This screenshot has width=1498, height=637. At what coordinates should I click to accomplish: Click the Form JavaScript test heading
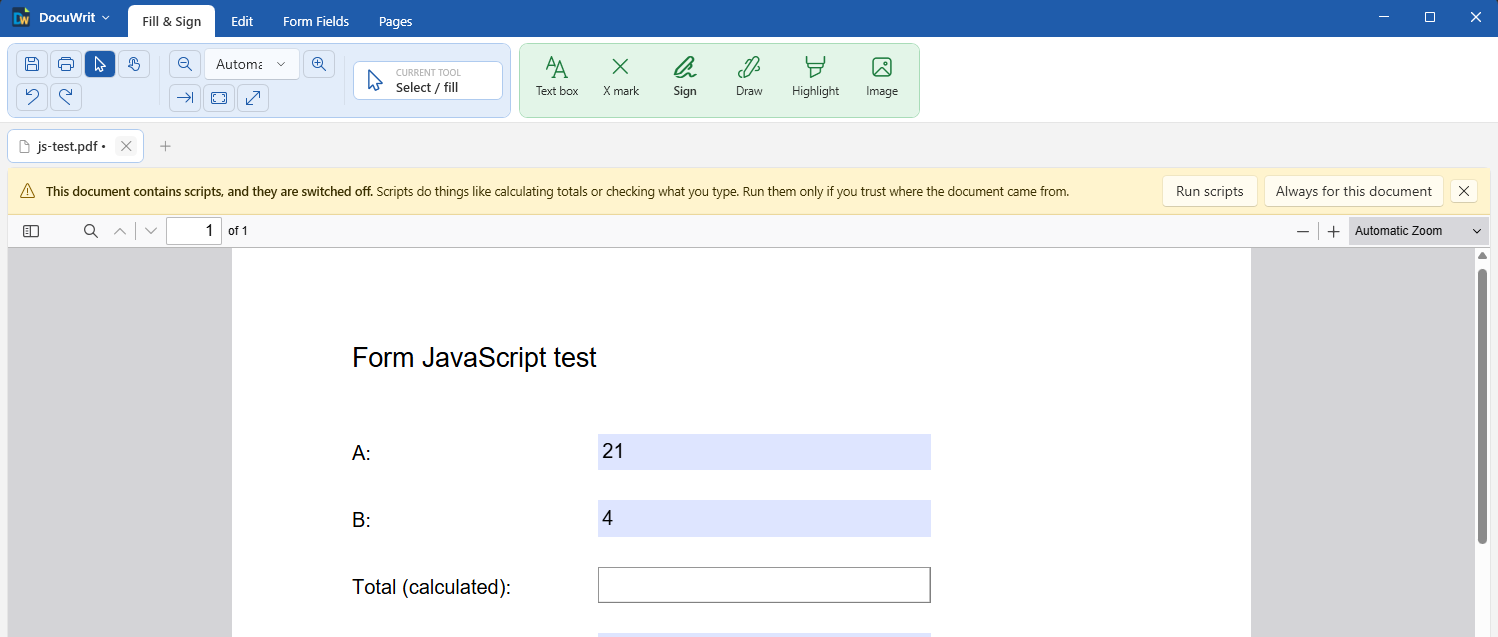point(474,357)
